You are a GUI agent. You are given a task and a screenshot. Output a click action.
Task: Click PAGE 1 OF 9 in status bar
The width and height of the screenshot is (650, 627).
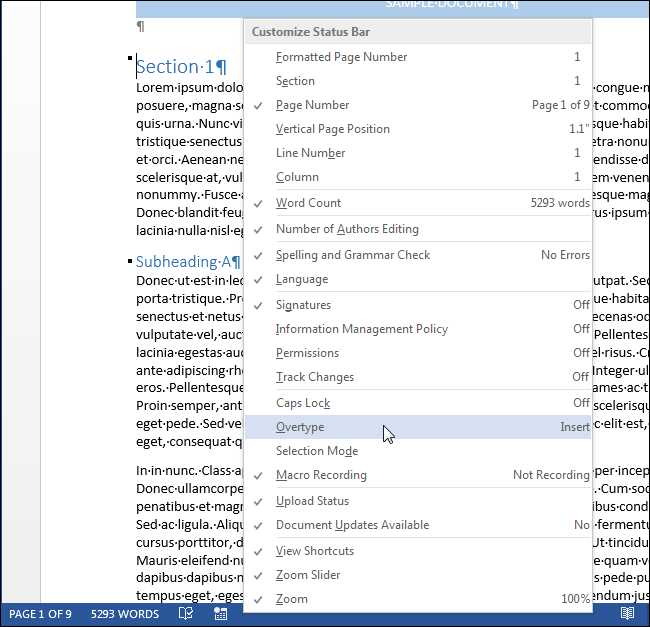tap(40, 614)
